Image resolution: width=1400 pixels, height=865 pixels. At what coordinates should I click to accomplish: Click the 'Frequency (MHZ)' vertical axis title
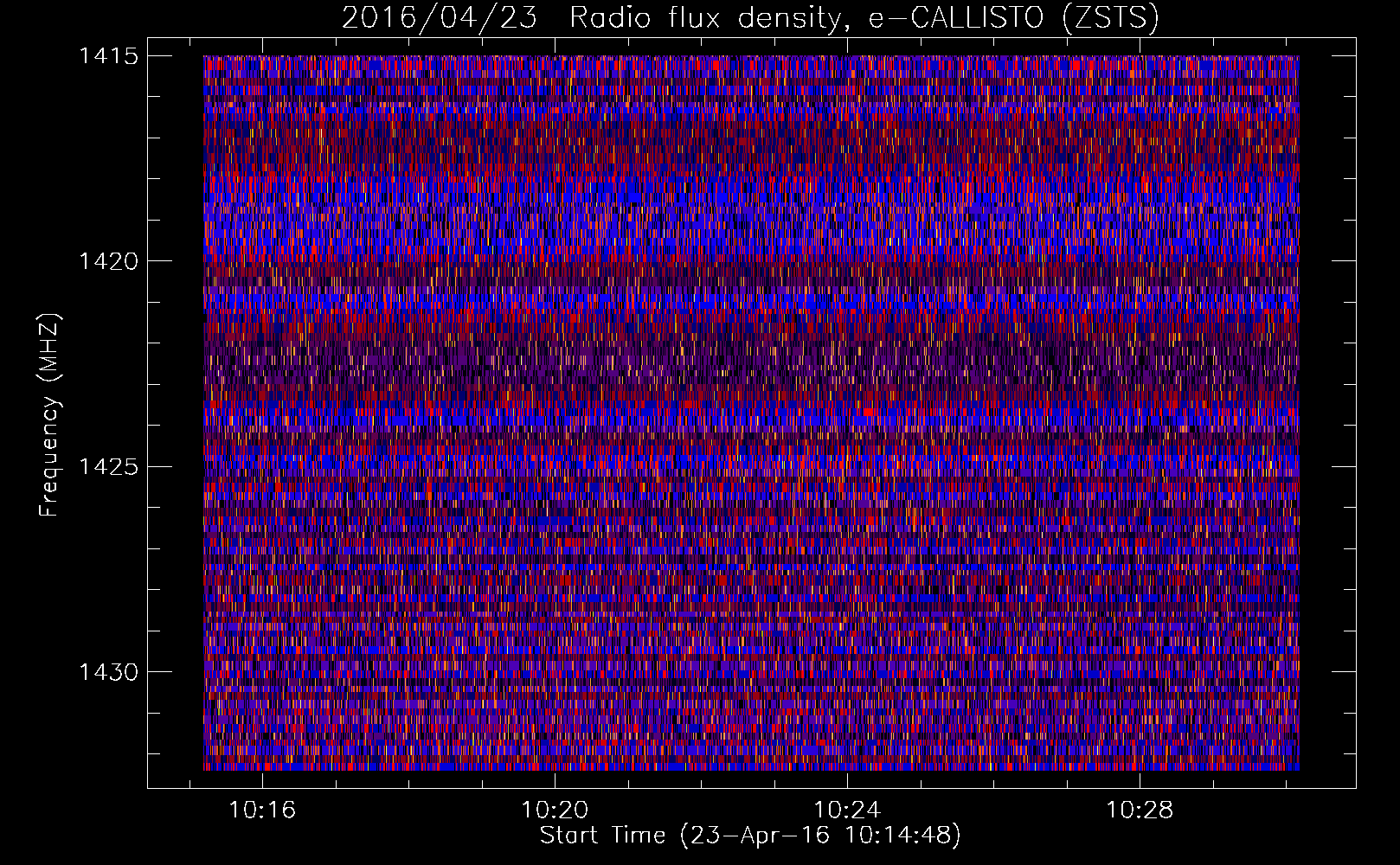click(x=50, y=414)
